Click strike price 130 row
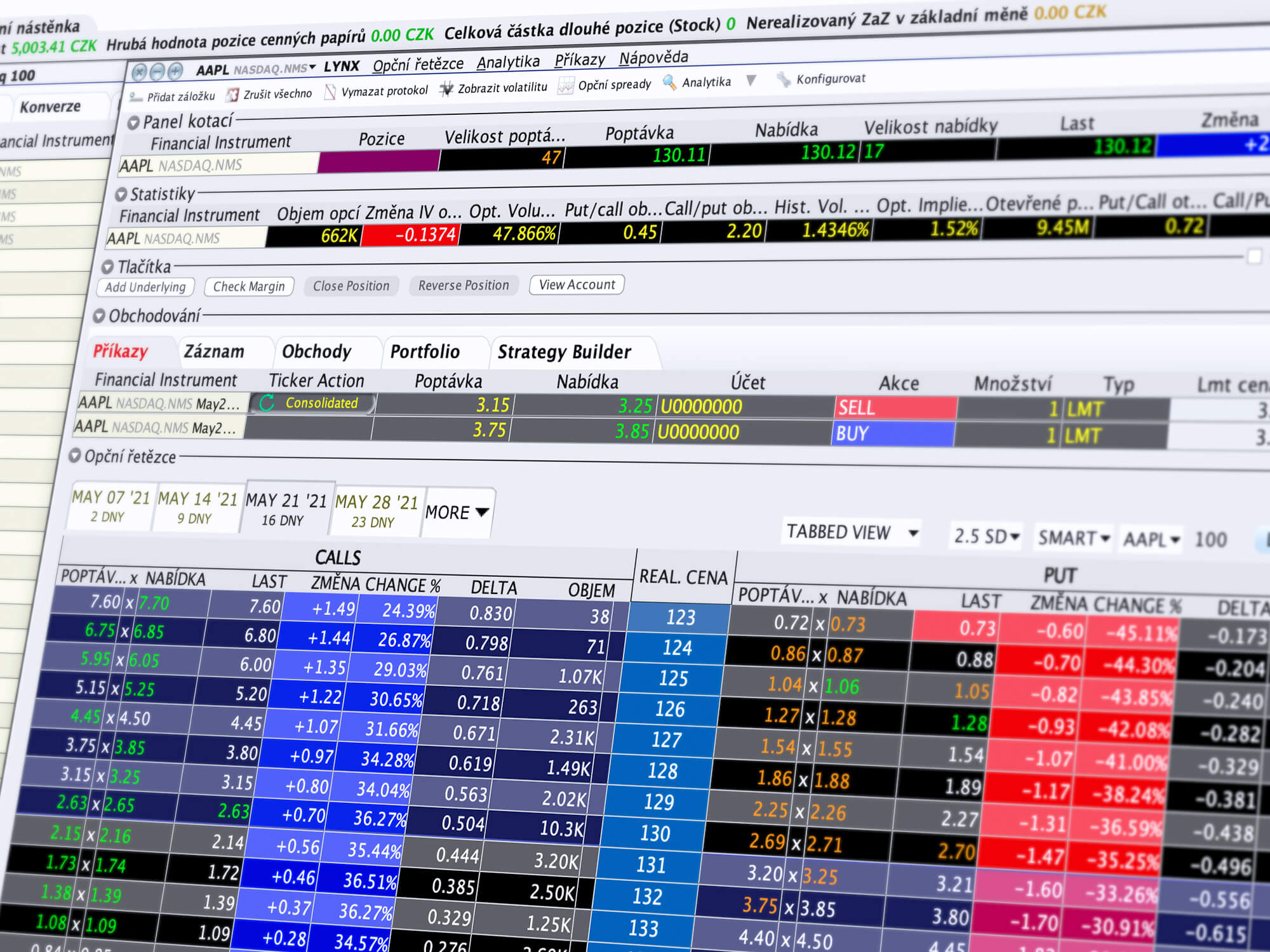The width and height of the screenshot is (1270, 952). click(655, 833)
